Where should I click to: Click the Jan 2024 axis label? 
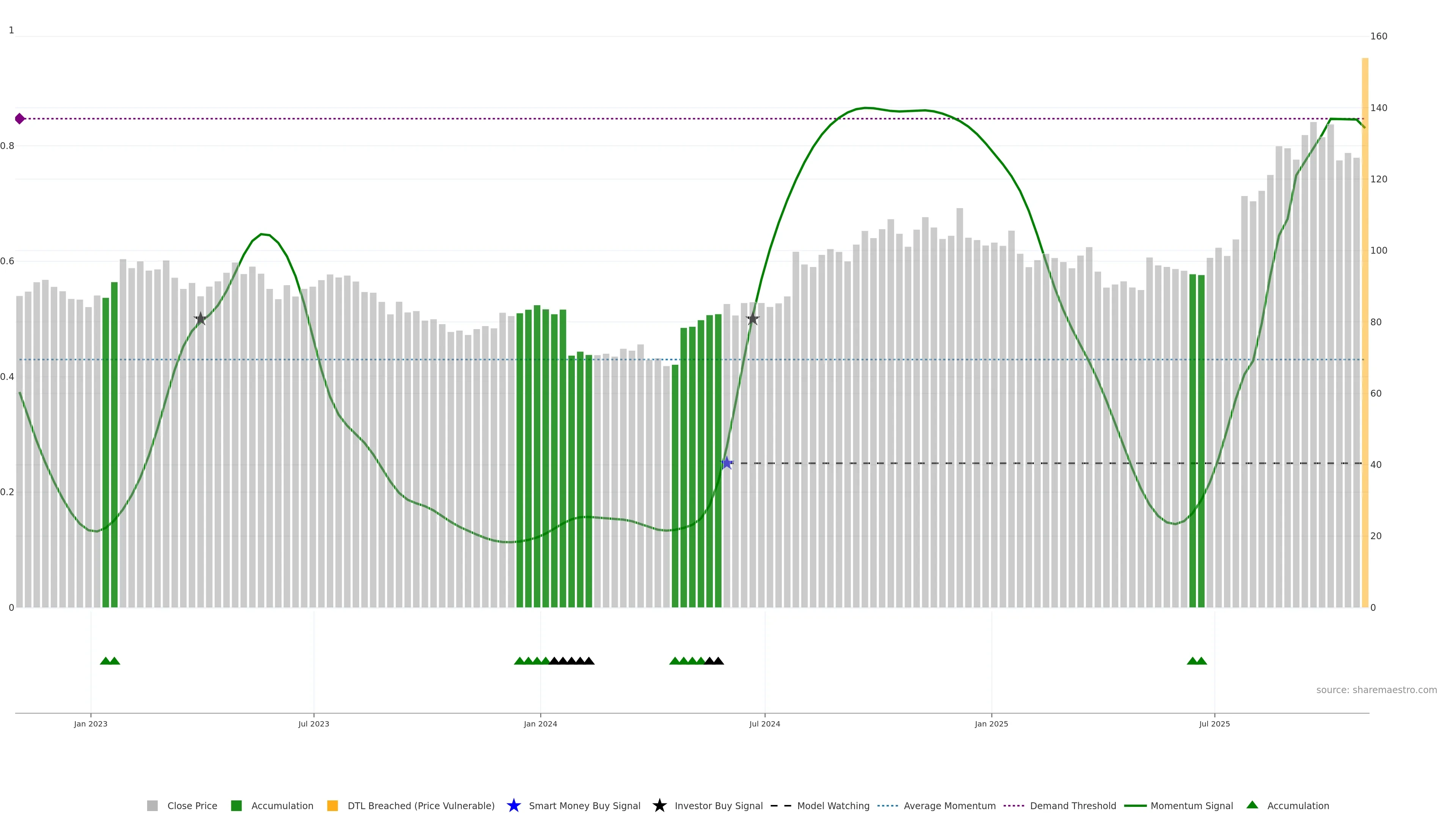click(540, 723)
